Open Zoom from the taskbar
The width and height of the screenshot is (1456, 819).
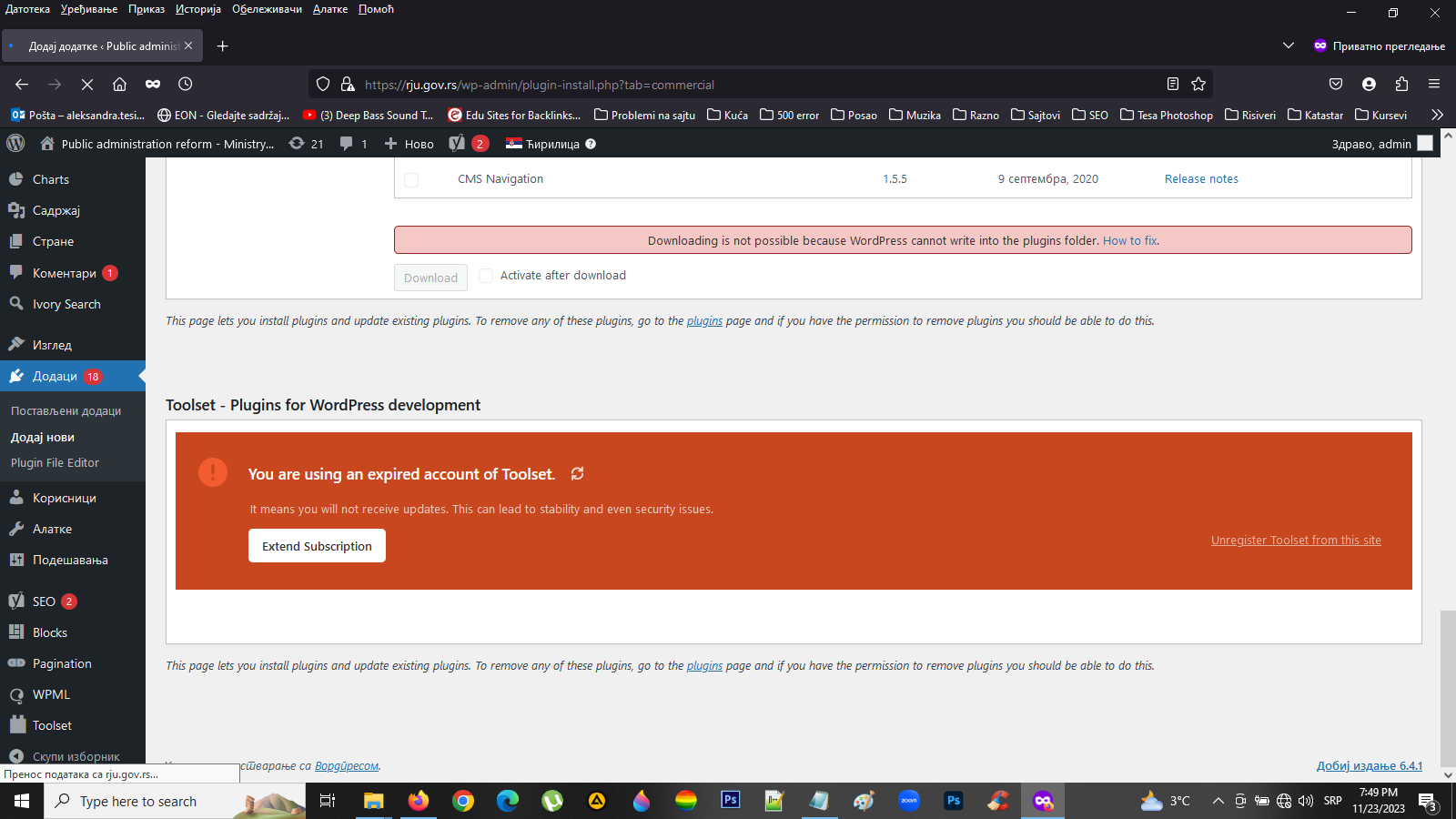909,801
